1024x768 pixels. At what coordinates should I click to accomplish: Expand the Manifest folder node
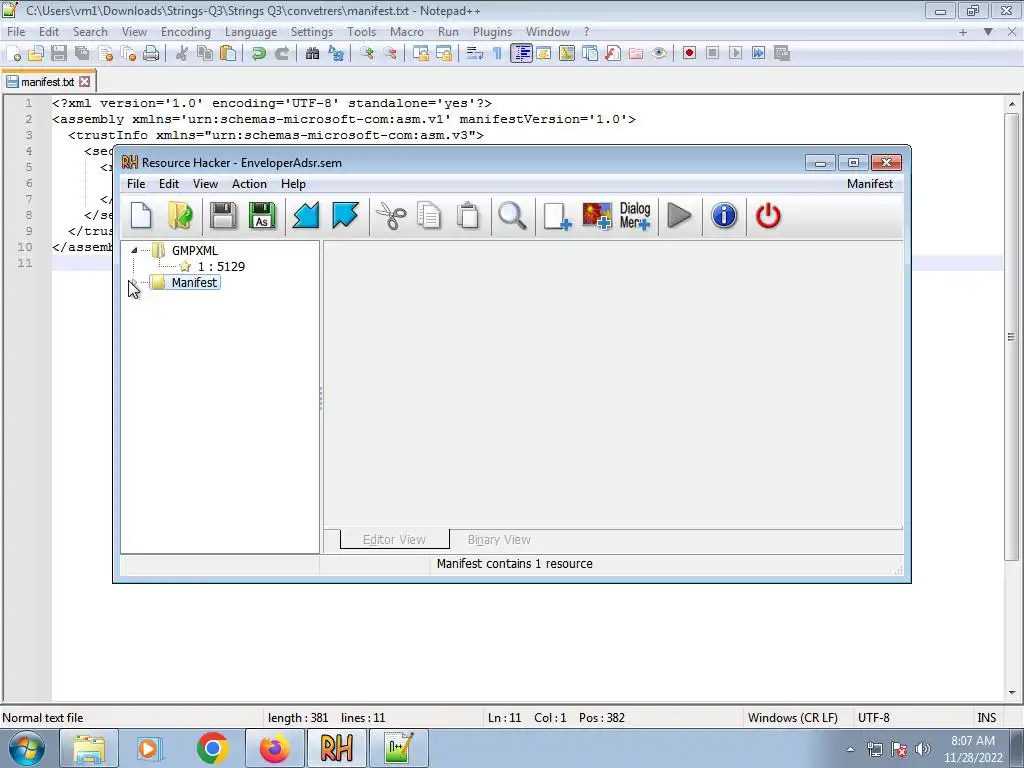pos(133,283)
